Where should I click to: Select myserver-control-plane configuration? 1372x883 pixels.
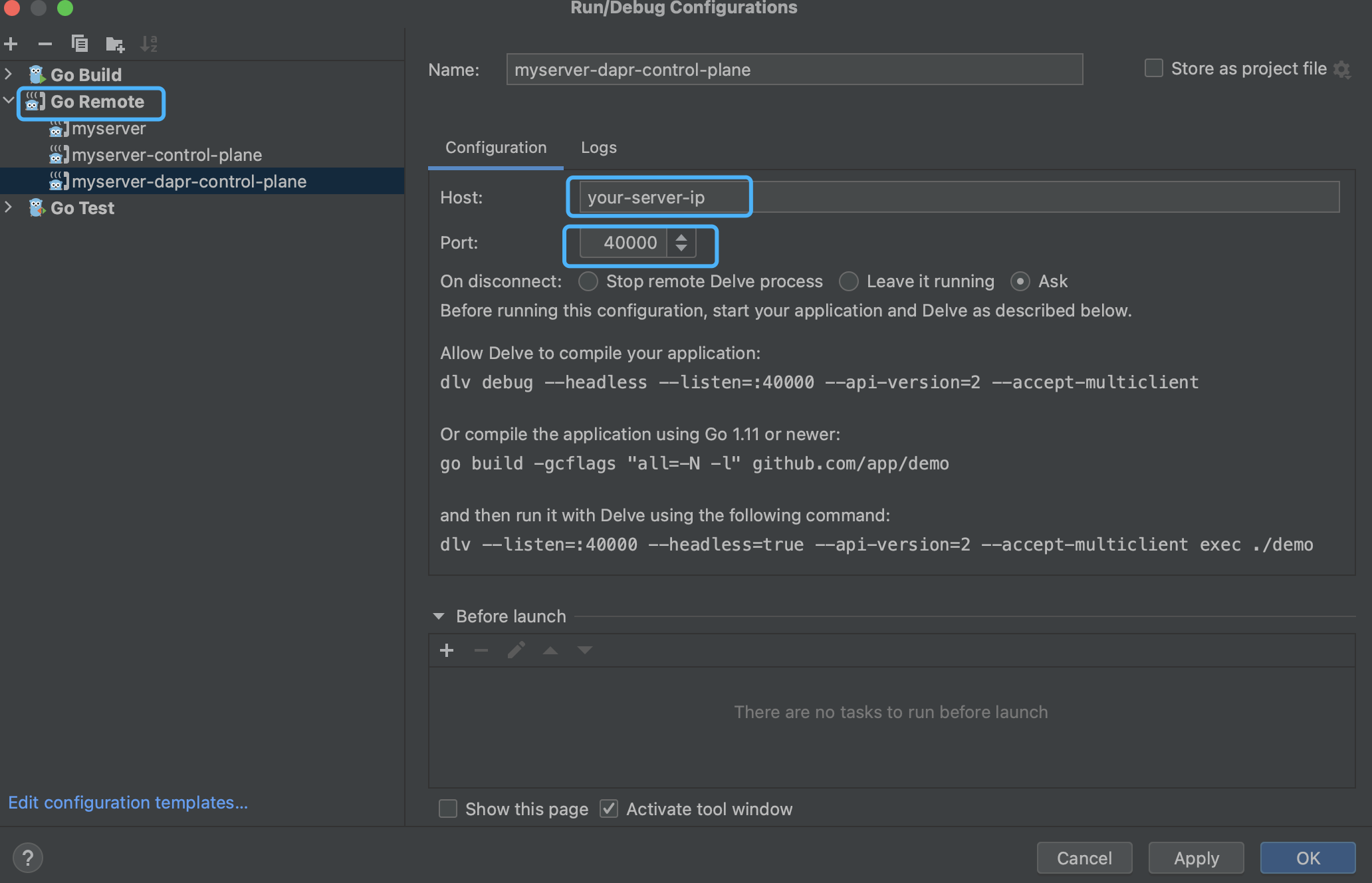point(202,155)
